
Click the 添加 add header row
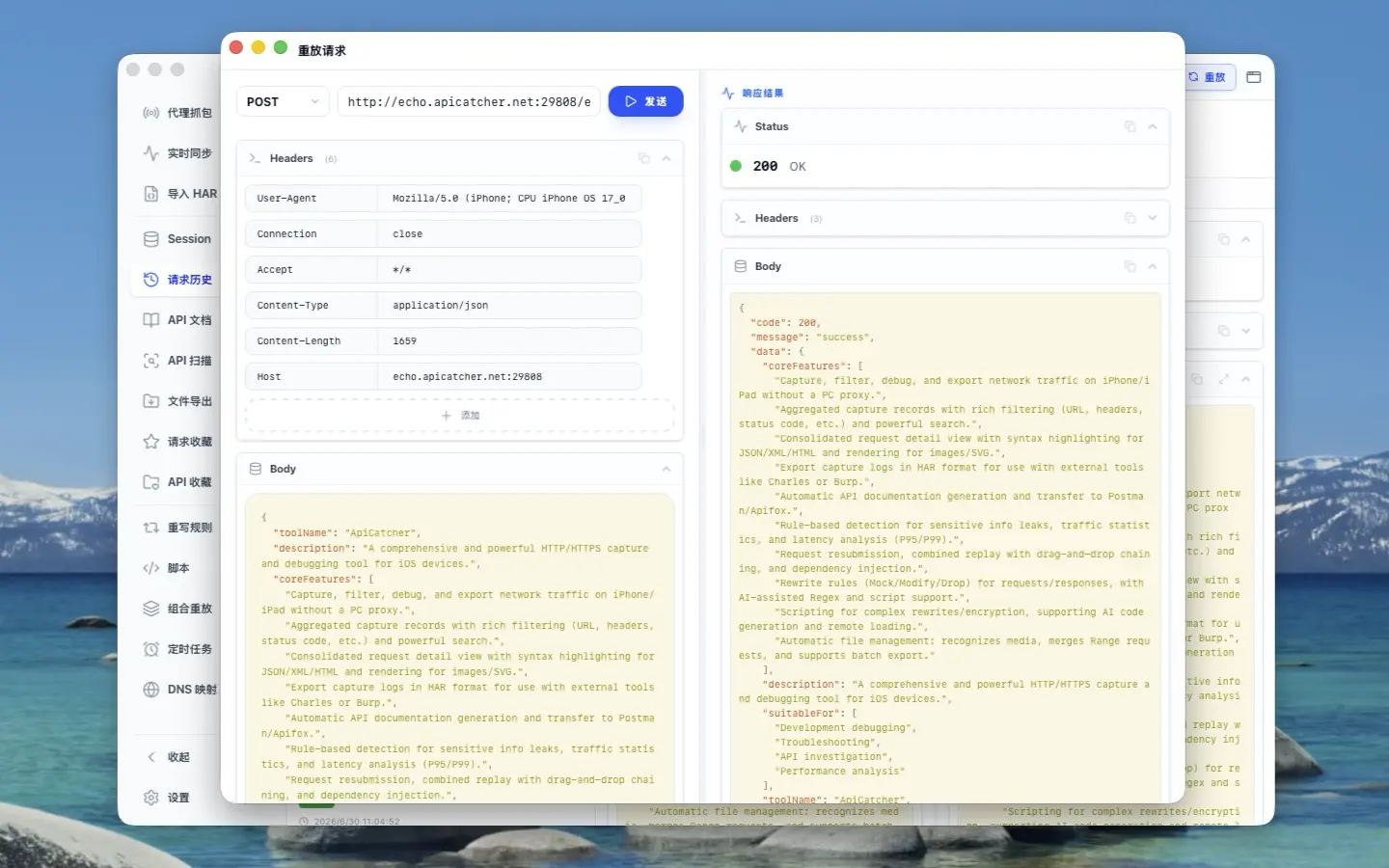[x=460, y=416]
